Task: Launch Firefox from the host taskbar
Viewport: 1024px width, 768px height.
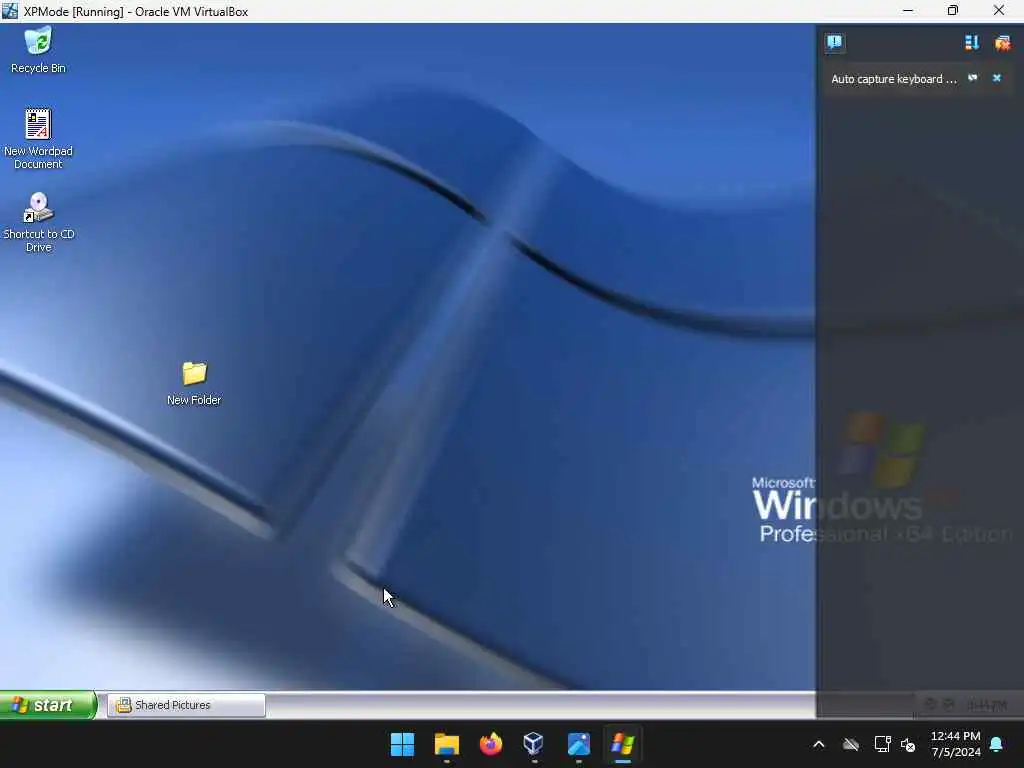Action: pos(490,744)
